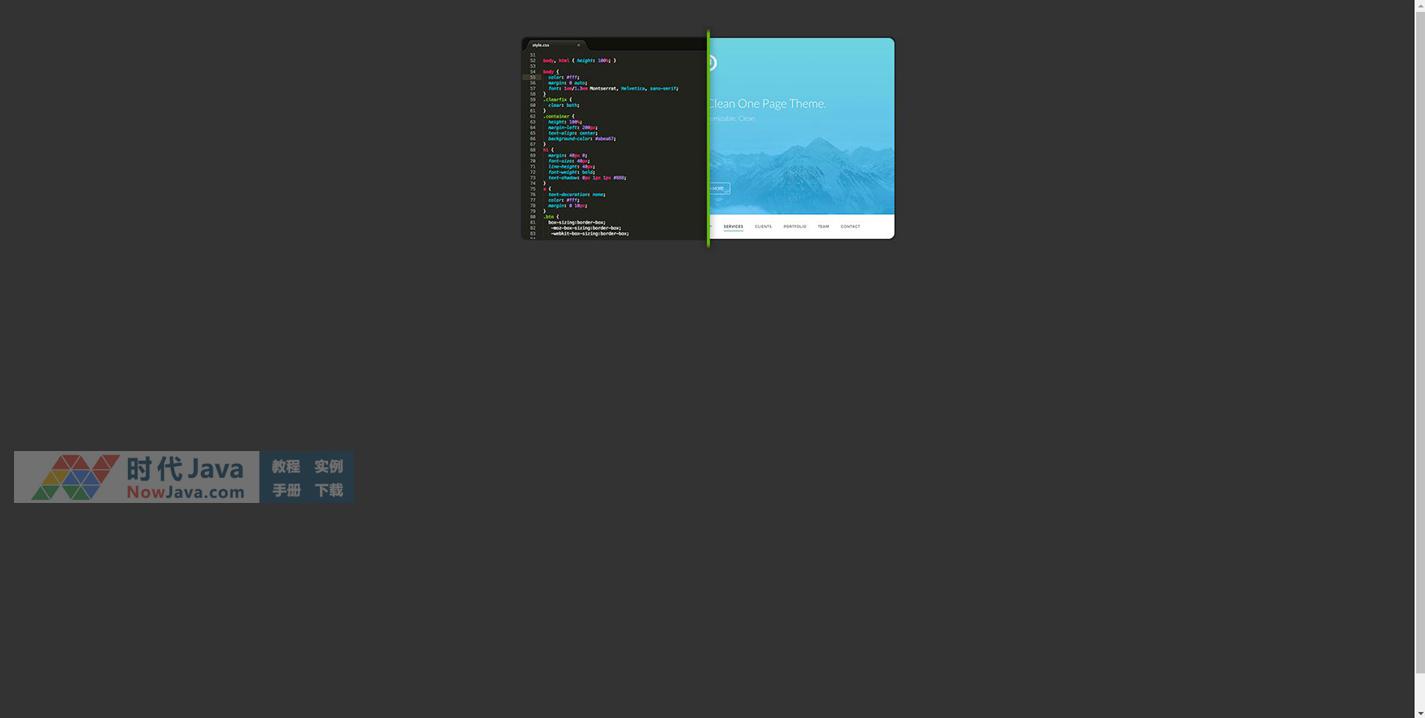Viewport: 1425px width, 718px height.
Task: Click the scrollbar down arrow
Action: (1419, 711)
